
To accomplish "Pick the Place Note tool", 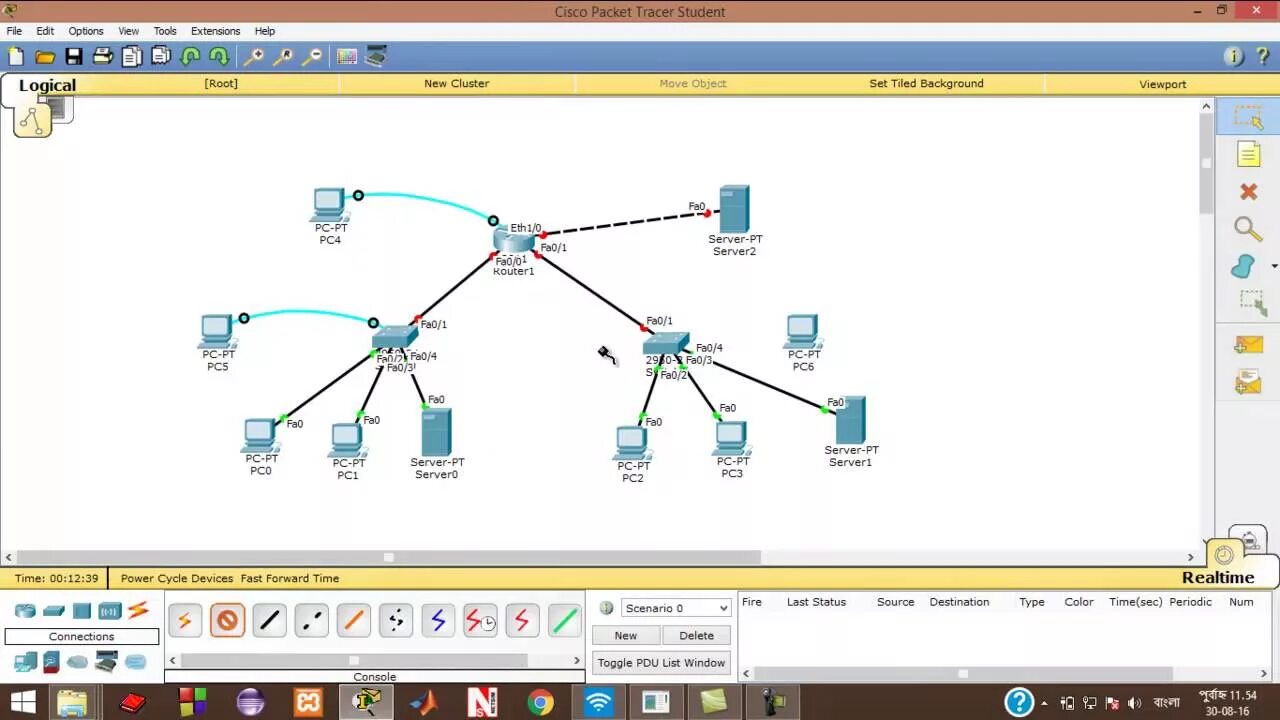I will click(x=1248, y=154).
